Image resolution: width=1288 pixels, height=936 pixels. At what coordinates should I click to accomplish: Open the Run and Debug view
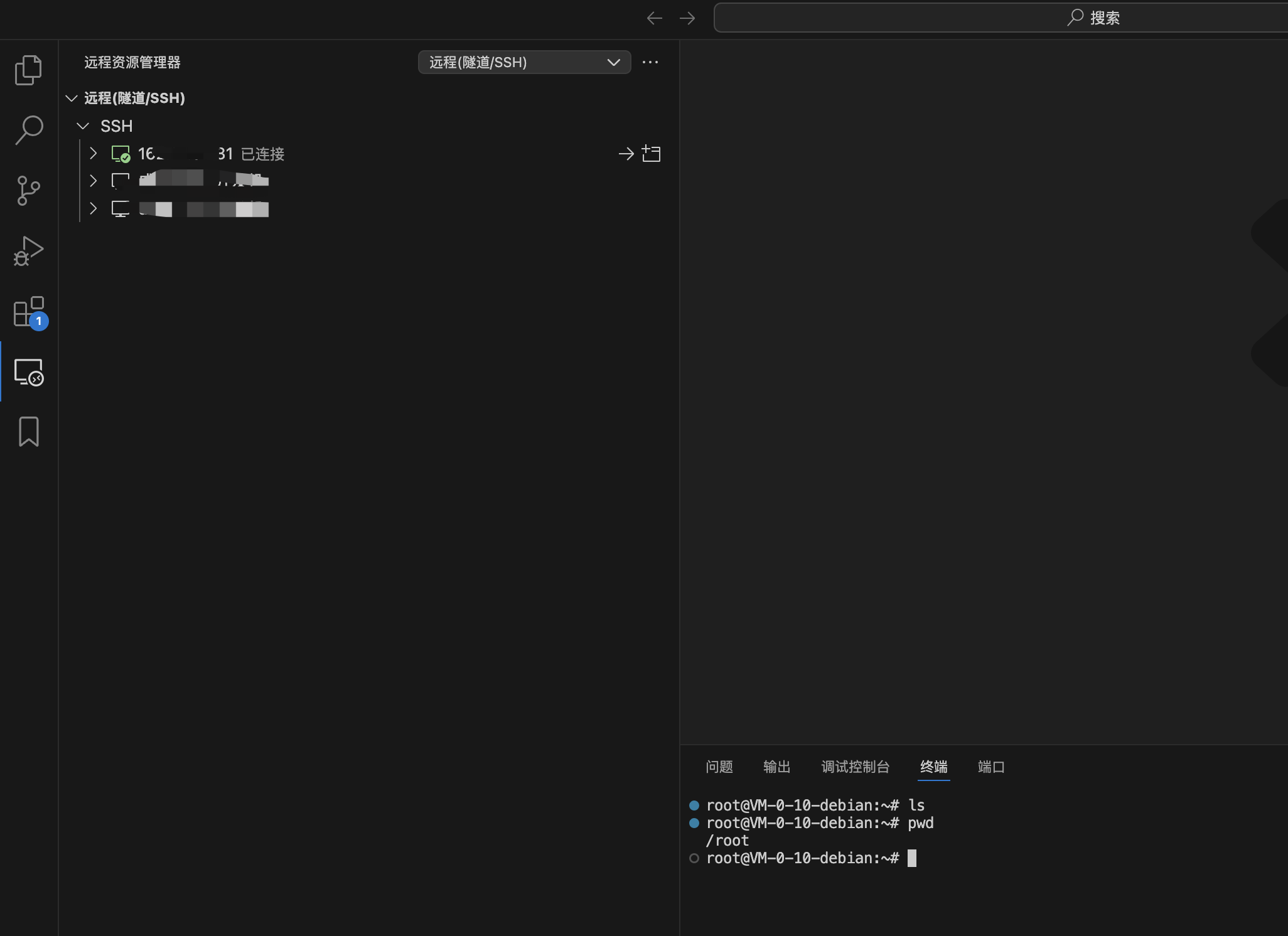coord(28,251)
